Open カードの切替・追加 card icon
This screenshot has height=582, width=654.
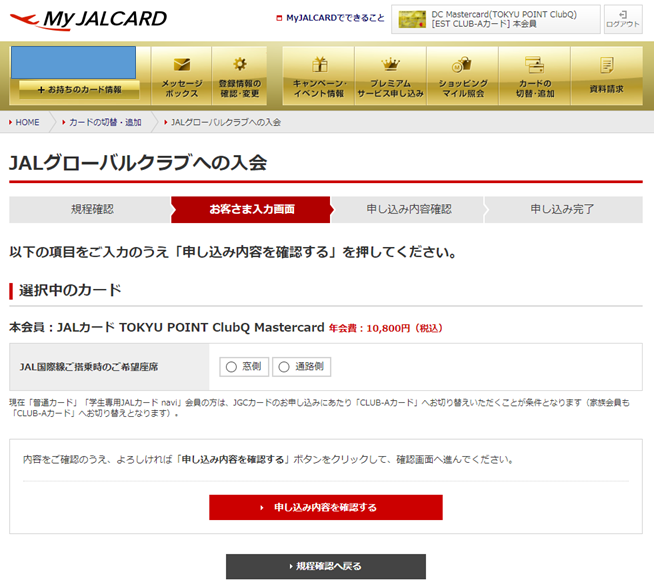click(x=534, y=64)
